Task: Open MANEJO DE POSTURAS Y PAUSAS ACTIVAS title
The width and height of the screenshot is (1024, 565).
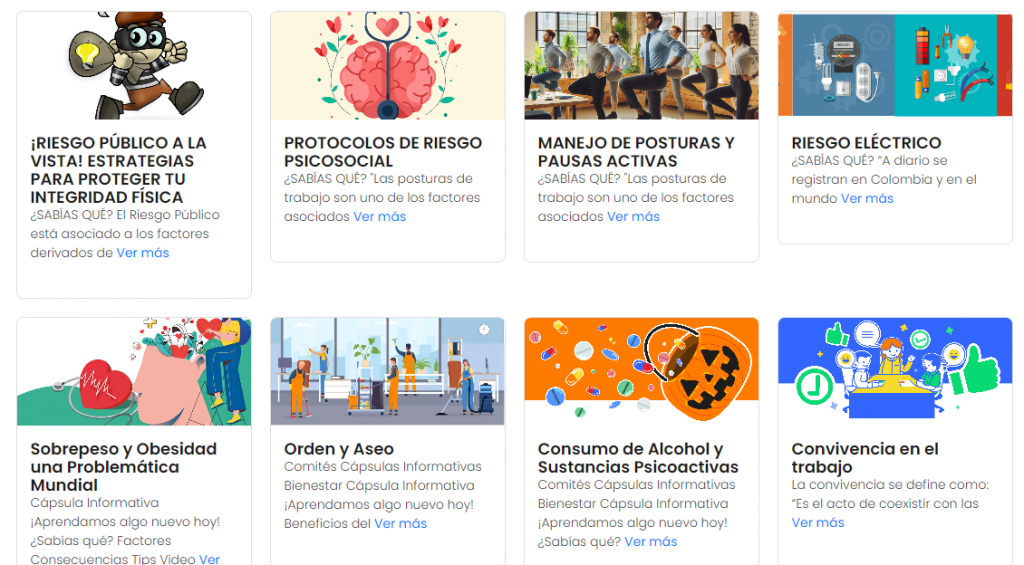Action: 636,152
